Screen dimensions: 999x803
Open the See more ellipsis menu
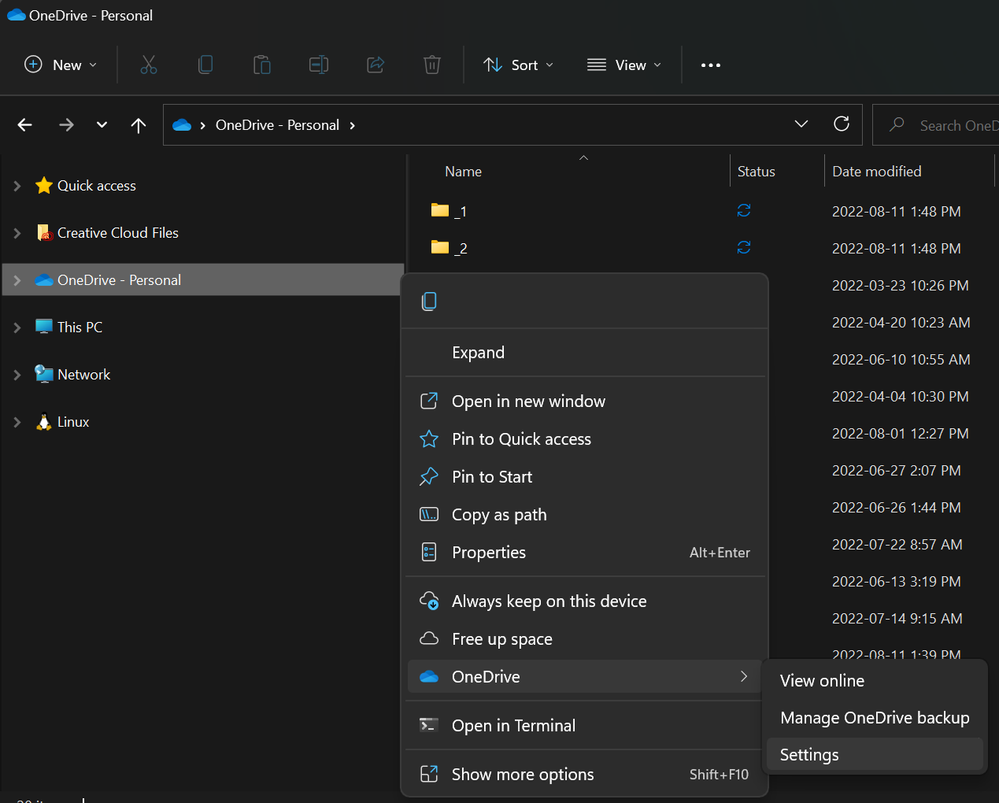(x=710, y=65)
